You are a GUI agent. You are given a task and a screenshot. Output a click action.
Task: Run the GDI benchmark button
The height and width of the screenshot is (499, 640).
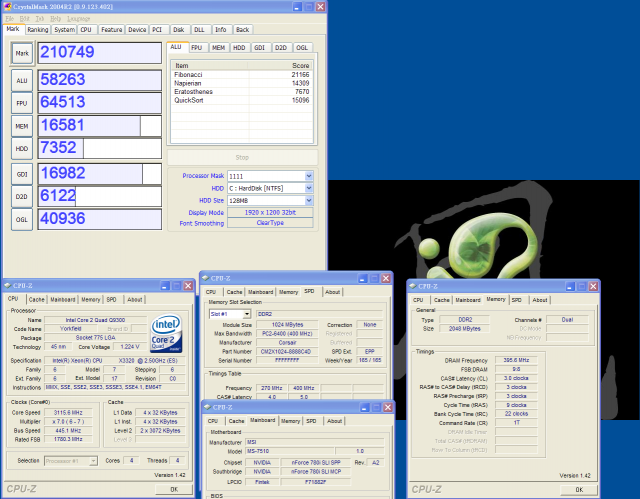(x=22, y=174)
